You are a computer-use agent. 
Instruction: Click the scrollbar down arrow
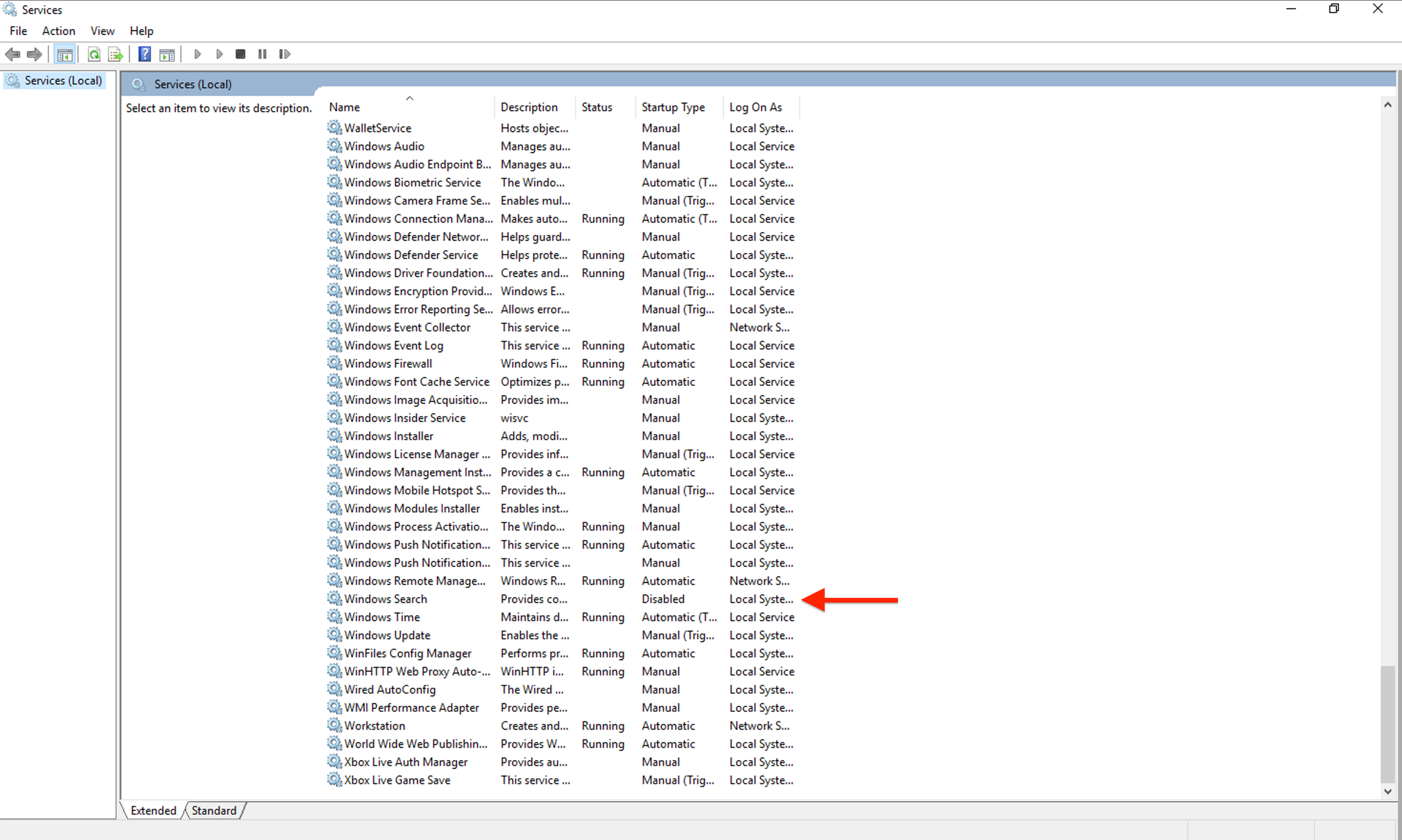[x=1387, y=792]
